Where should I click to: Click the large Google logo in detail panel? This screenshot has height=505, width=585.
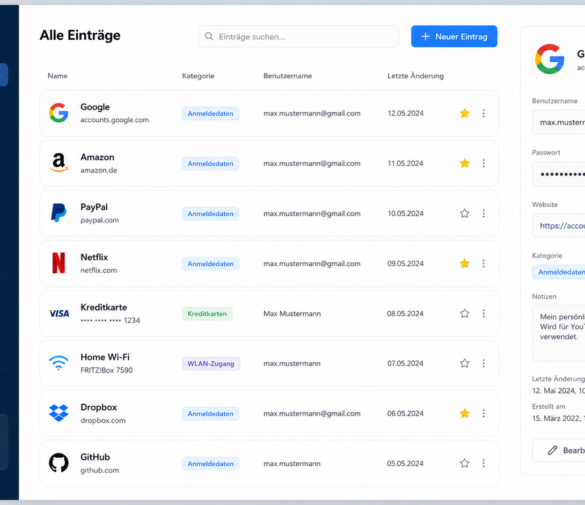[550, 59]
